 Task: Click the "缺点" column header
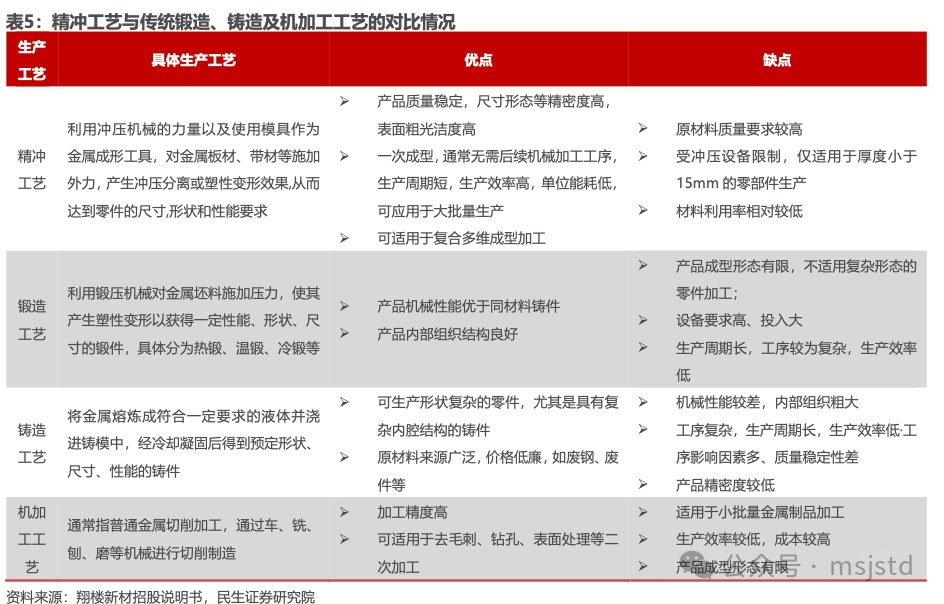click(777, 60)
